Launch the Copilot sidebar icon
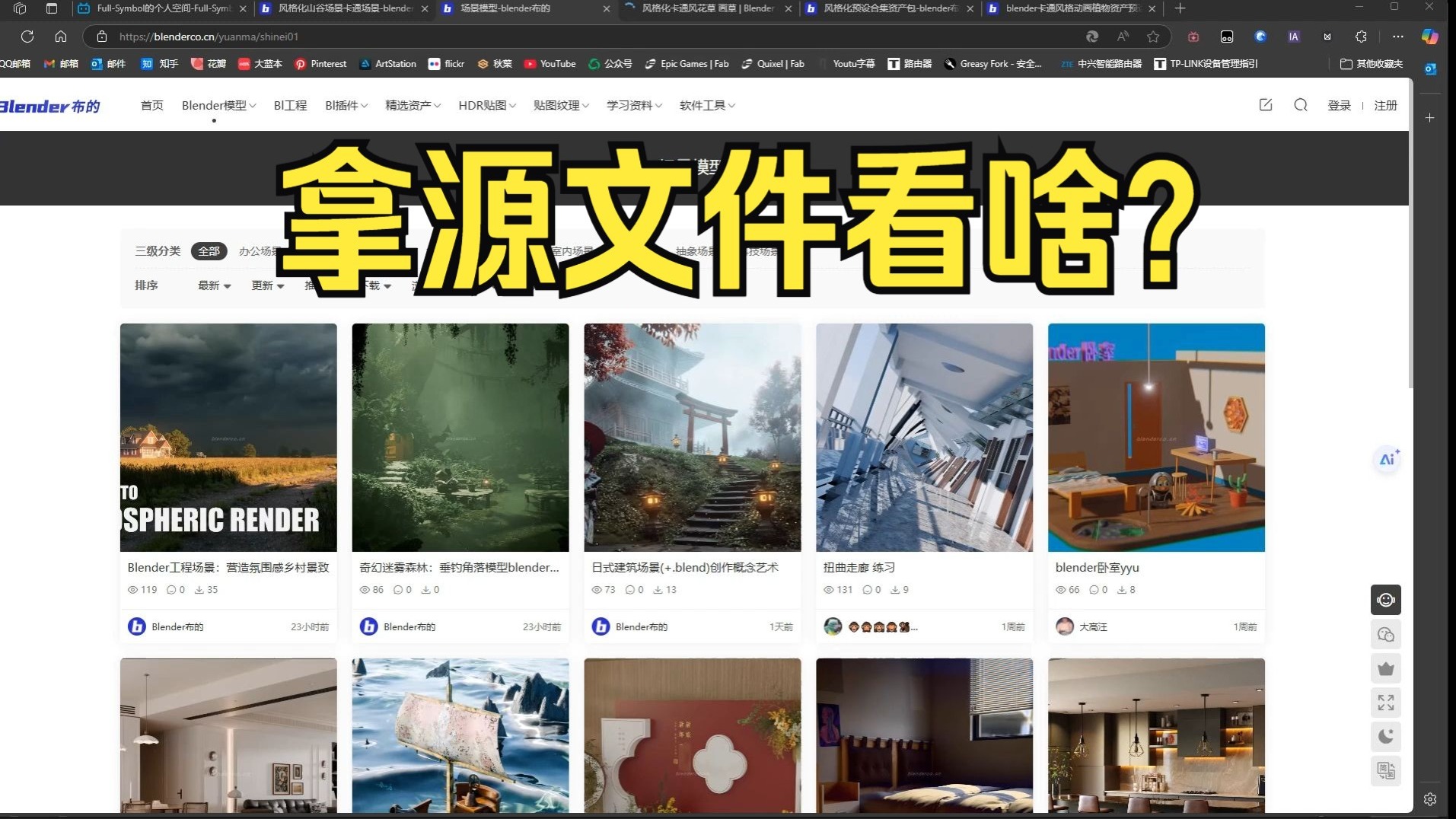1456x819 pixels. (1430, 37)
